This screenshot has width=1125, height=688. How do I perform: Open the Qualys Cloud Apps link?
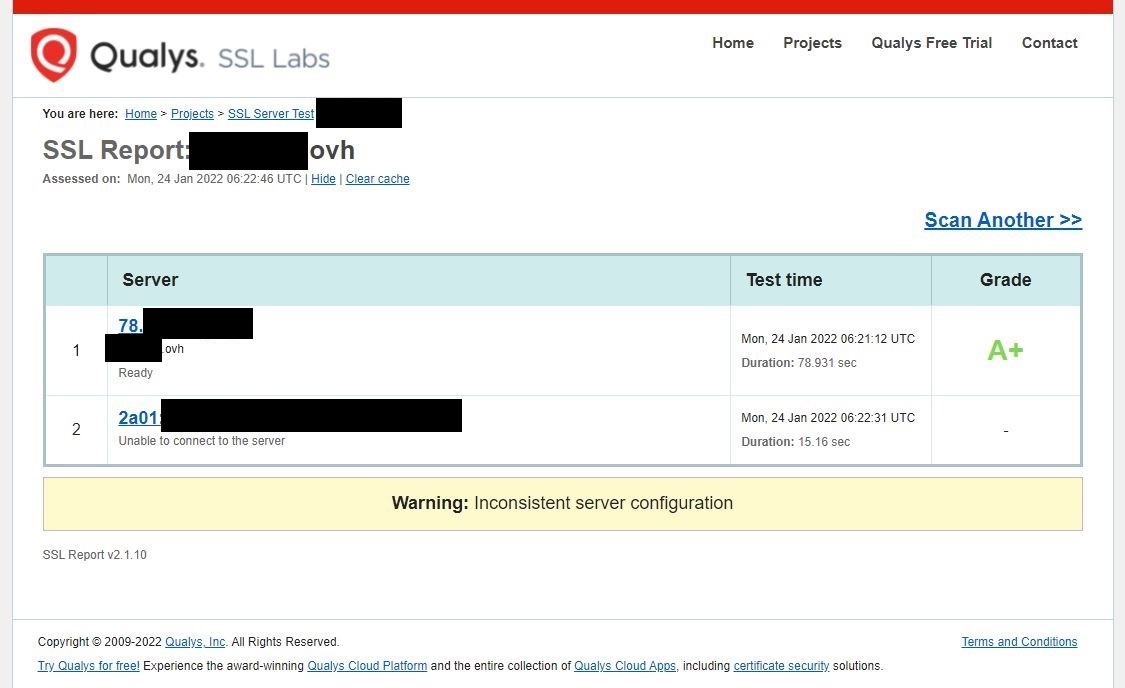pos(625,666)
